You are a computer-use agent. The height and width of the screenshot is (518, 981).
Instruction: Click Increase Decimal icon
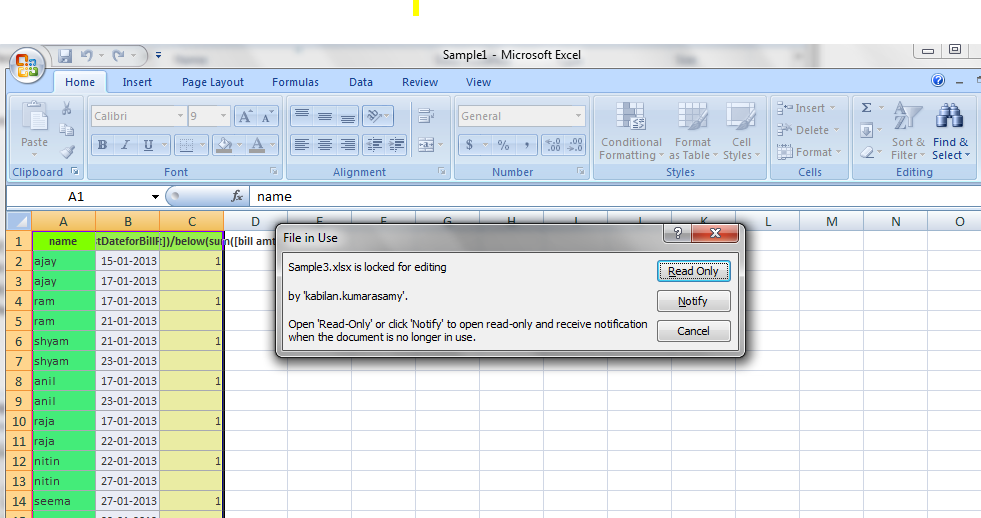(553, 145)
